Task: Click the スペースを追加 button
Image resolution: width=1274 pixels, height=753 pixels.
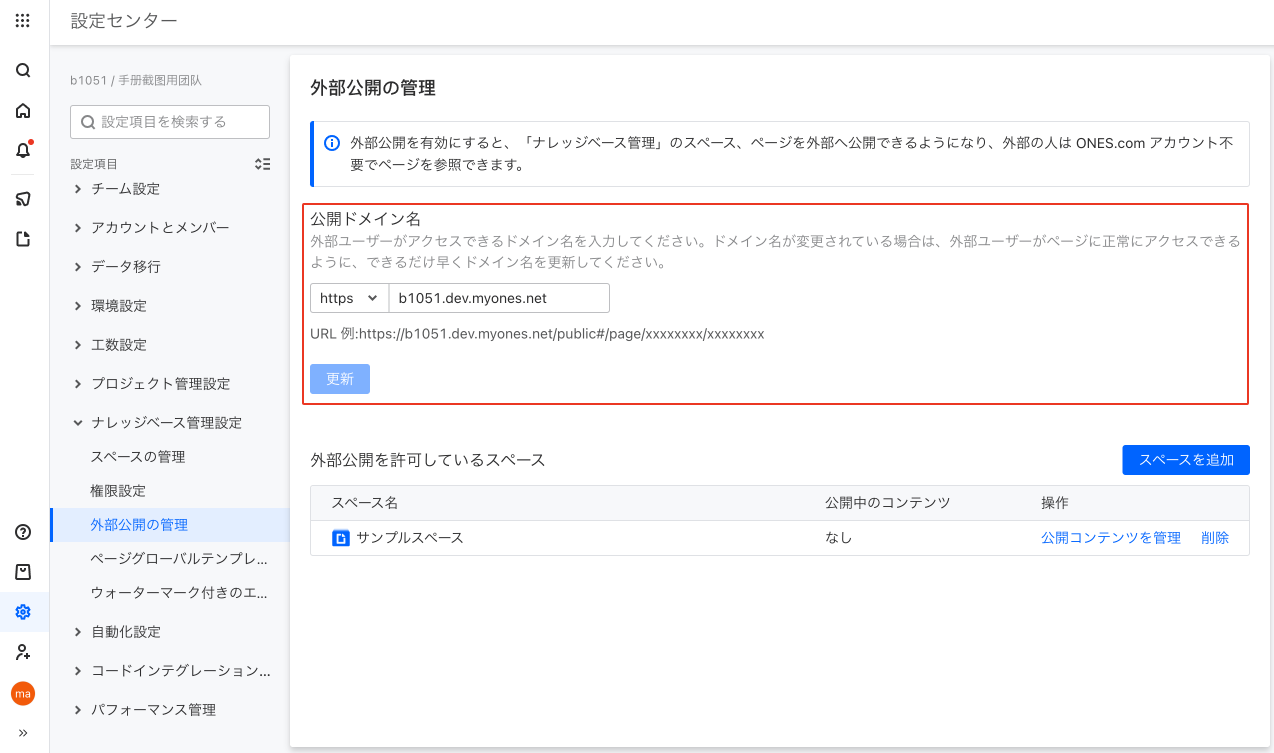Action: (1185, 460)
